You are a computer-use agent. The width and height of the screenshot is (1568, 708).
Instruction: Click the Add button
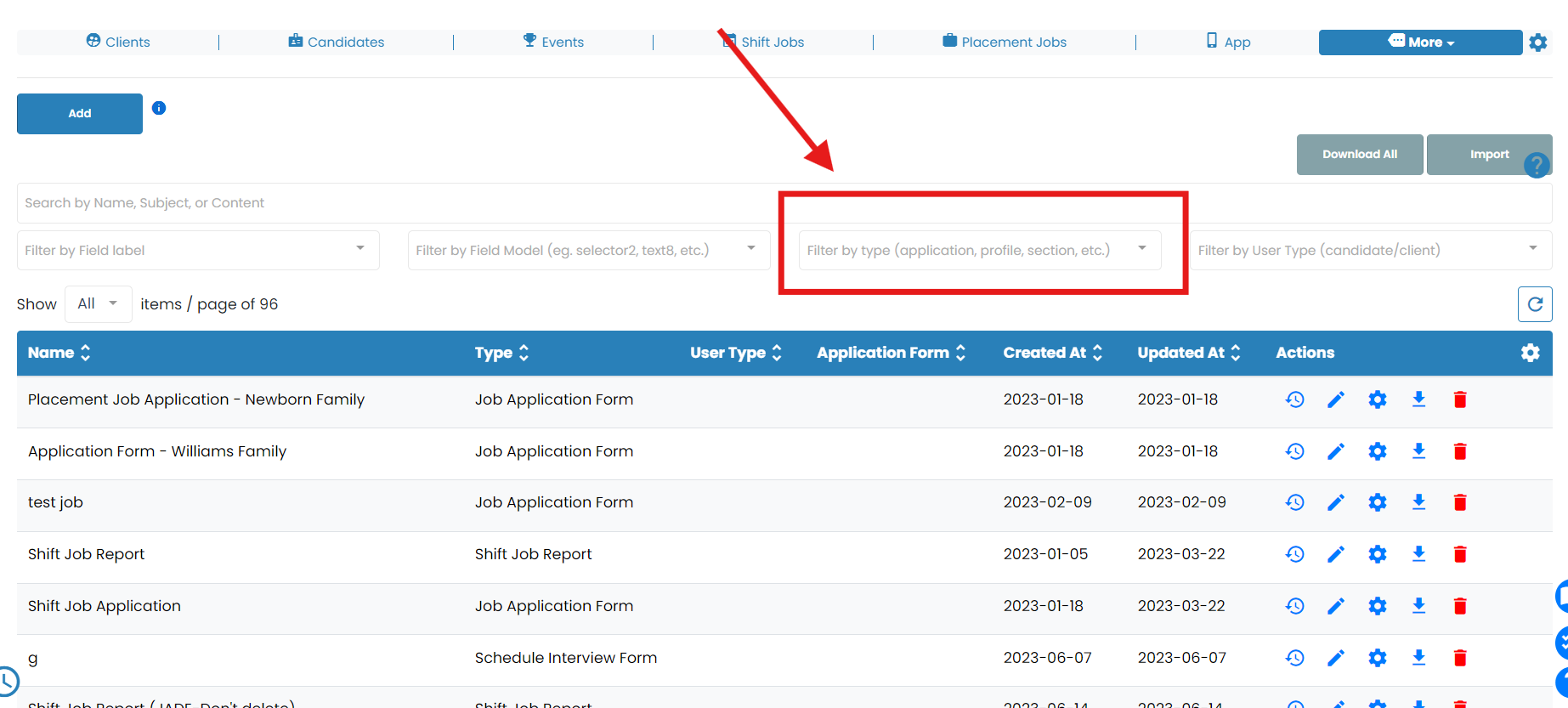80,114
